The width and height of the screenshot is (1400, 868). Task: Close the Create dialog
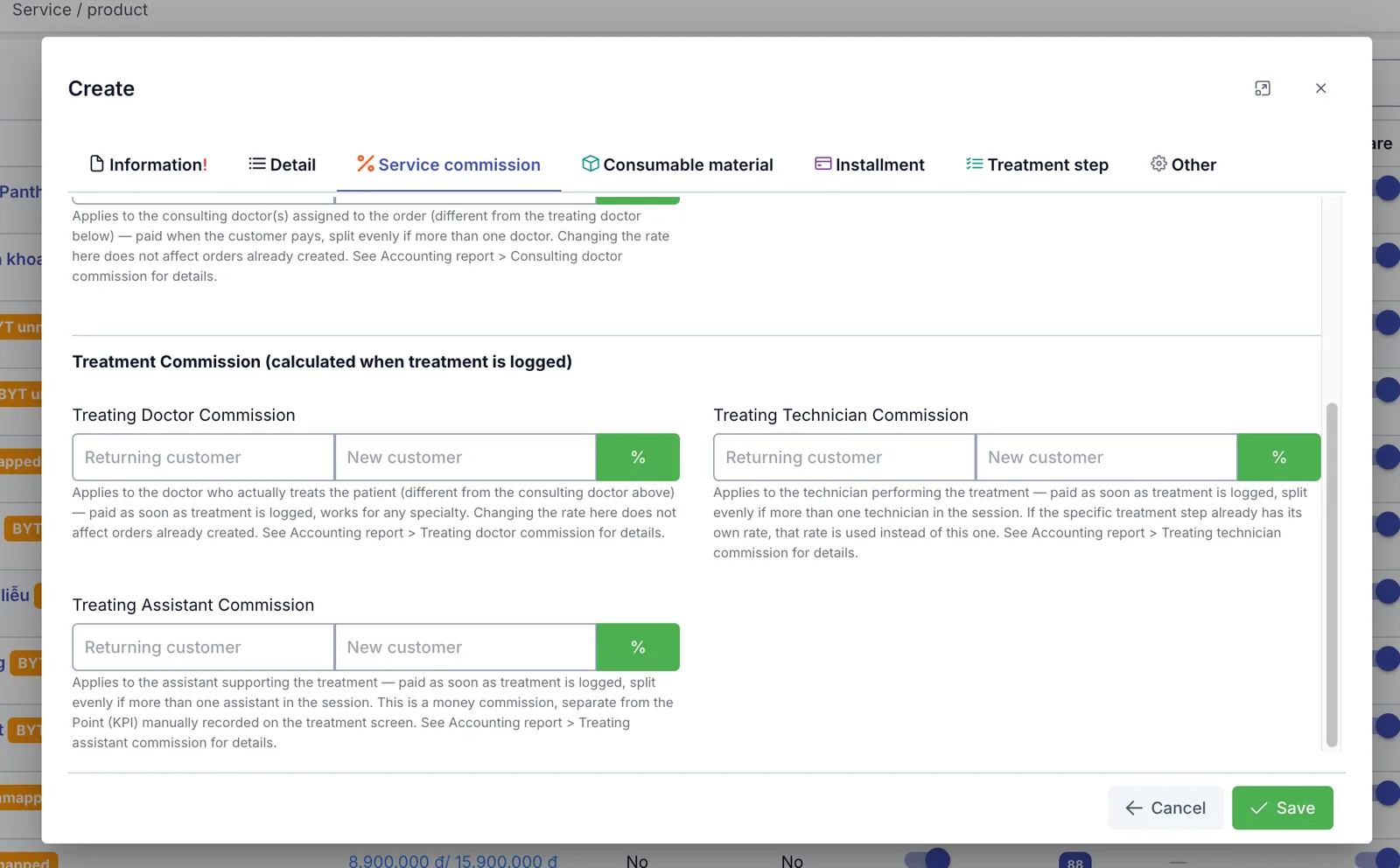(x=1321, y=88)
